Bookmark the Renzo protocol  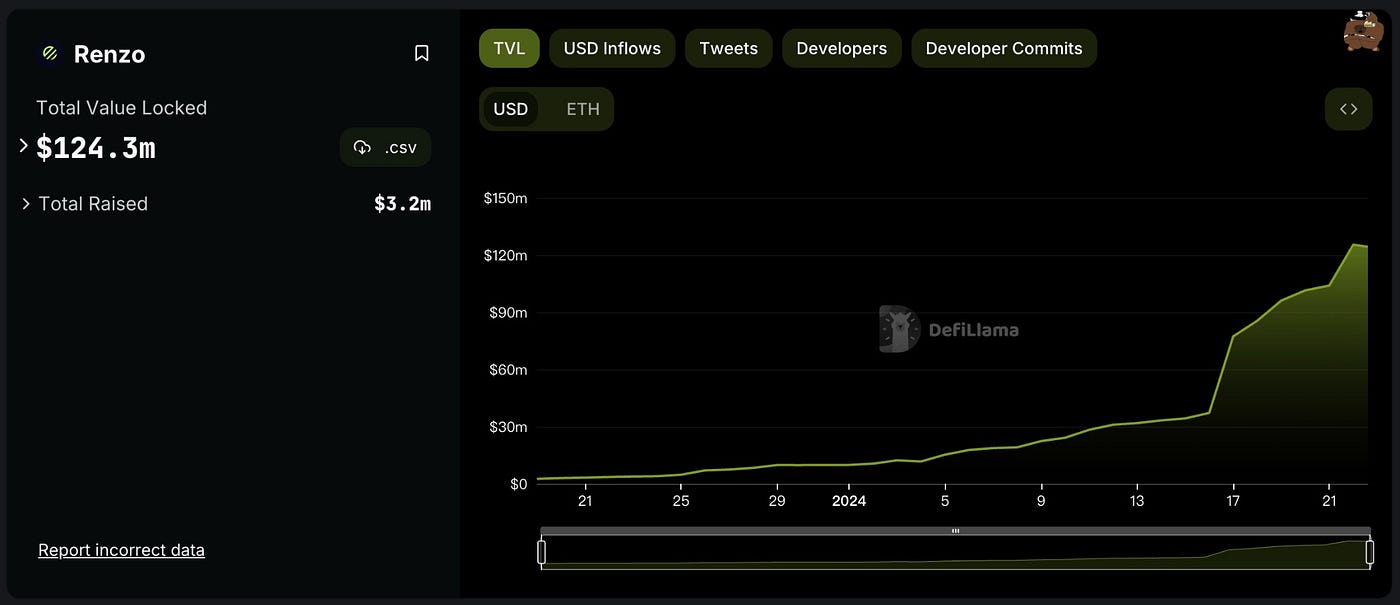pos(422,54)
